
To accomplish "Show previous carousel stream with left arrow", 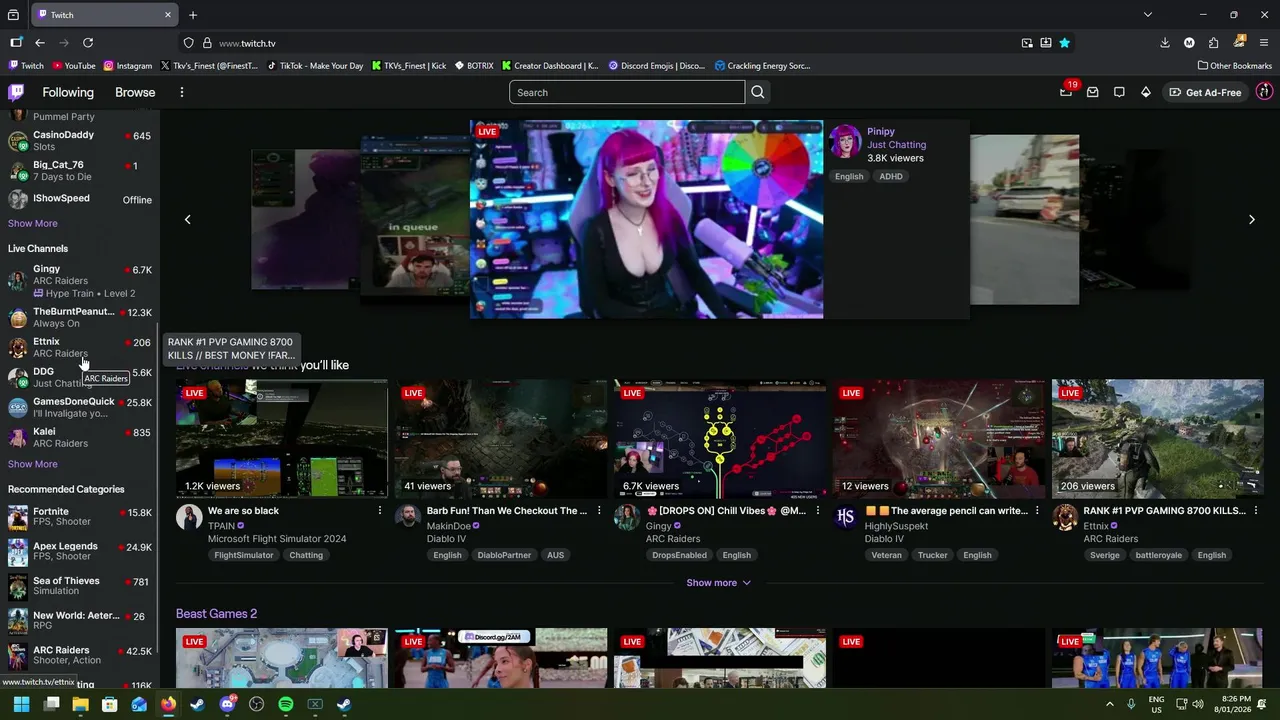I will pyautogui.click(x=187, y=219).
